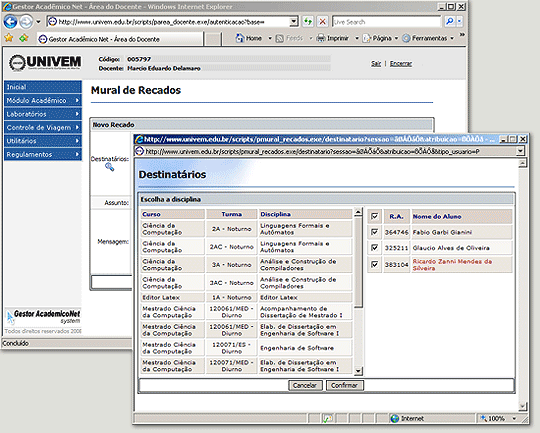Image resolution: width=540 pixels, height=433 pixels.
Task: Click the Refresh page icon
Action: coord(308,22)
